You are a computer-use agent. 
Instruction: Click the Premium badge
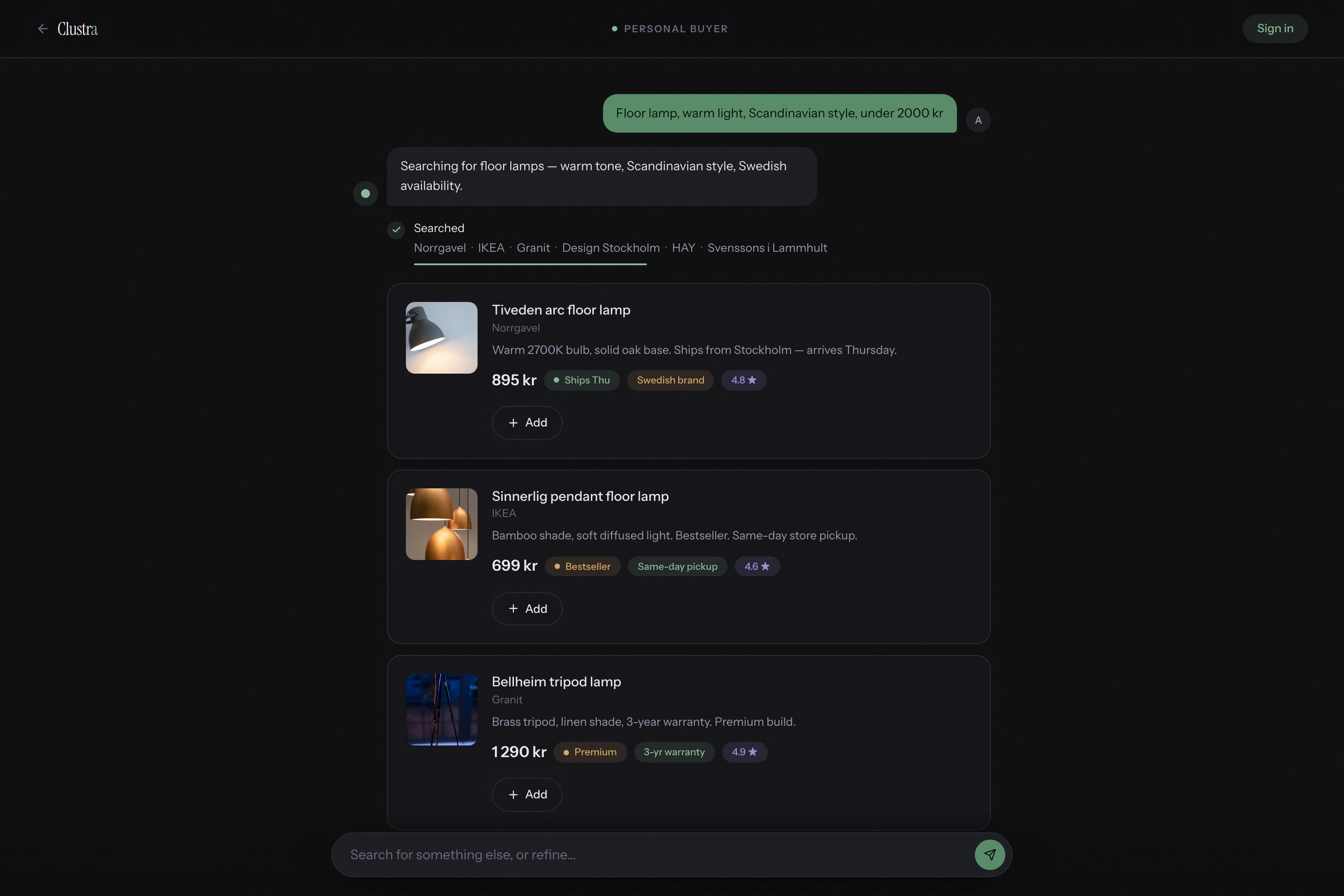(590, 752)
